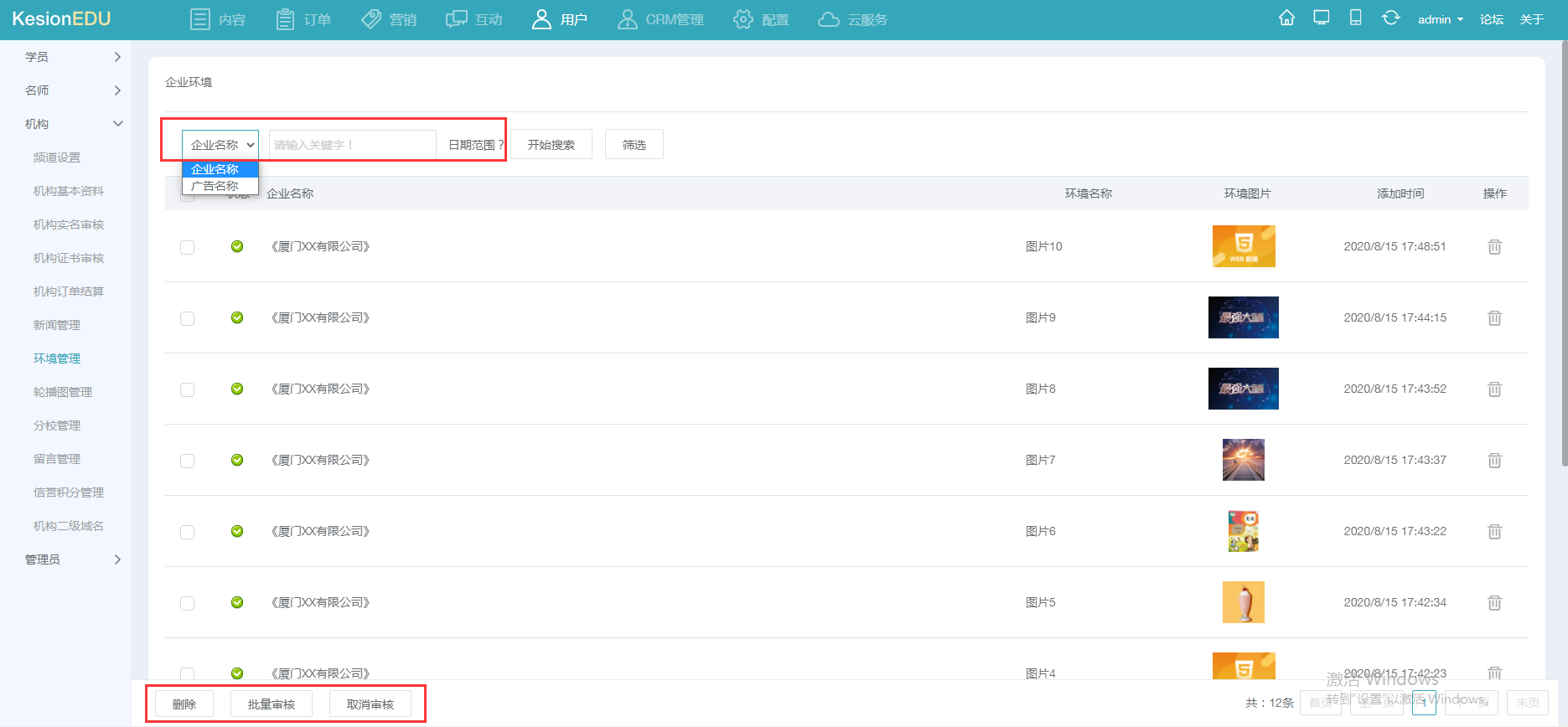Open the admin account dropdown

[x=1441, y=19]
